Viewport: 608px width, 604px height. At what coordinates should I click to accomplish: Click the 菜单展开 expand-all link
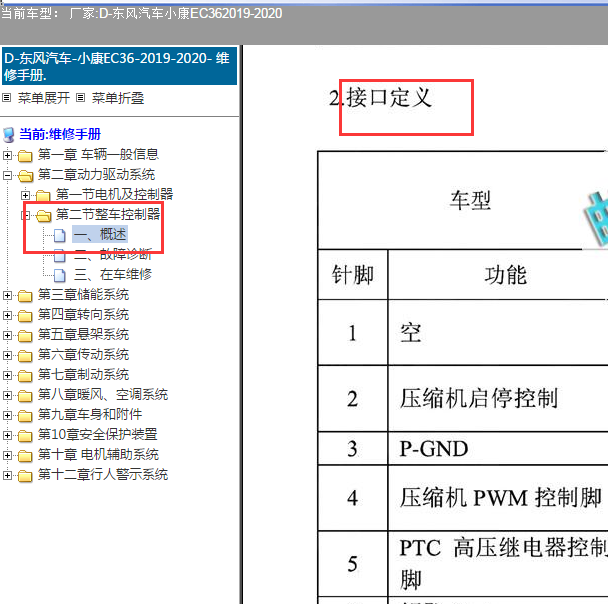[44, 98]
